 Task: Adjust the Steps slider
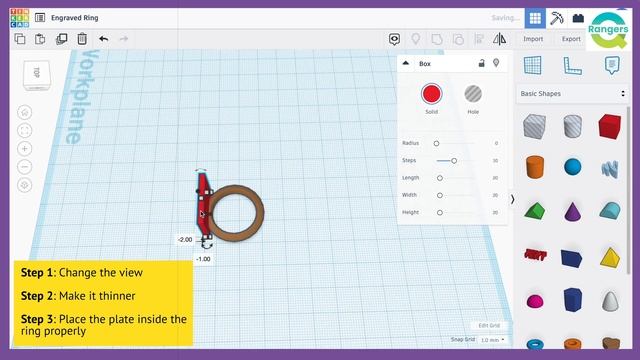[x=454, y=161]
